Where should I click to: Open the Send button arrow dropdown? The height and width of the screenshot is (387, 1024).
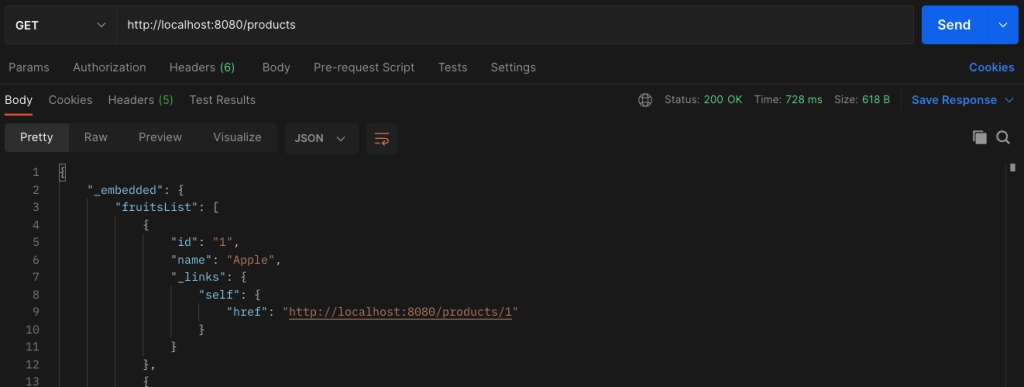pyautogui.click(x=1003, y=25)
